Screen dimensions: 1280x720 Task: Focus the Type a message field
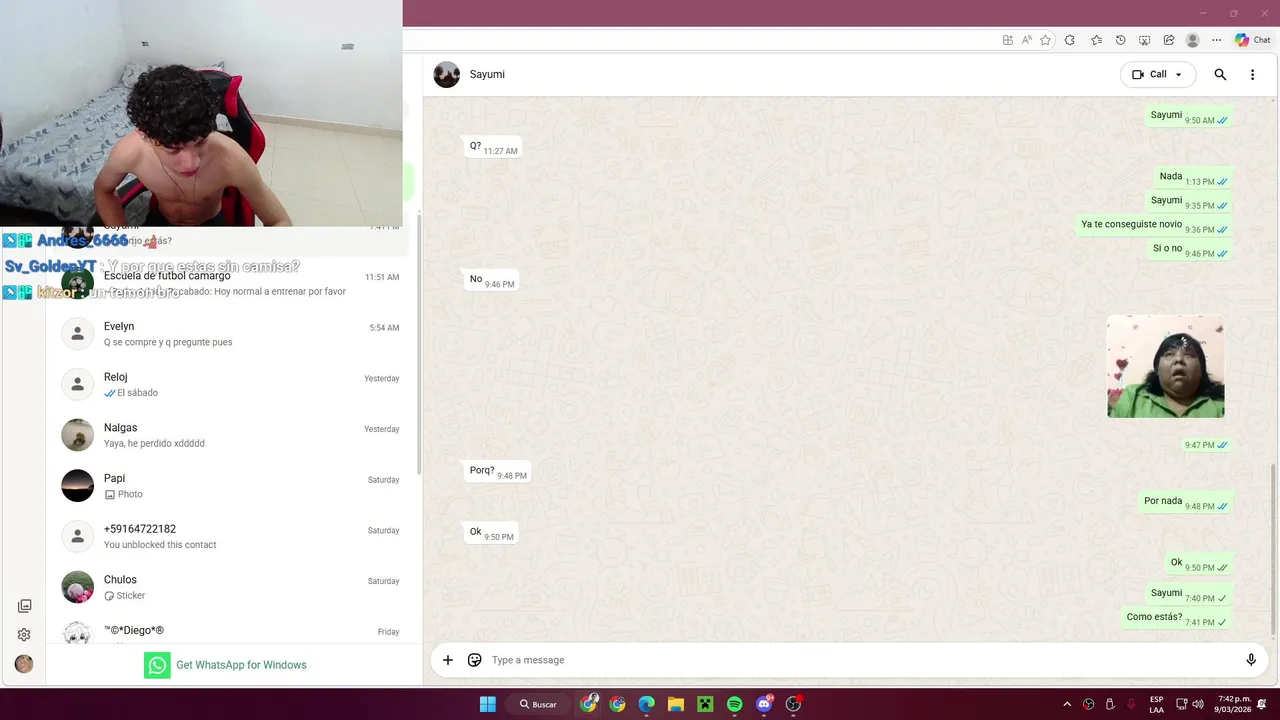(860, 660)
